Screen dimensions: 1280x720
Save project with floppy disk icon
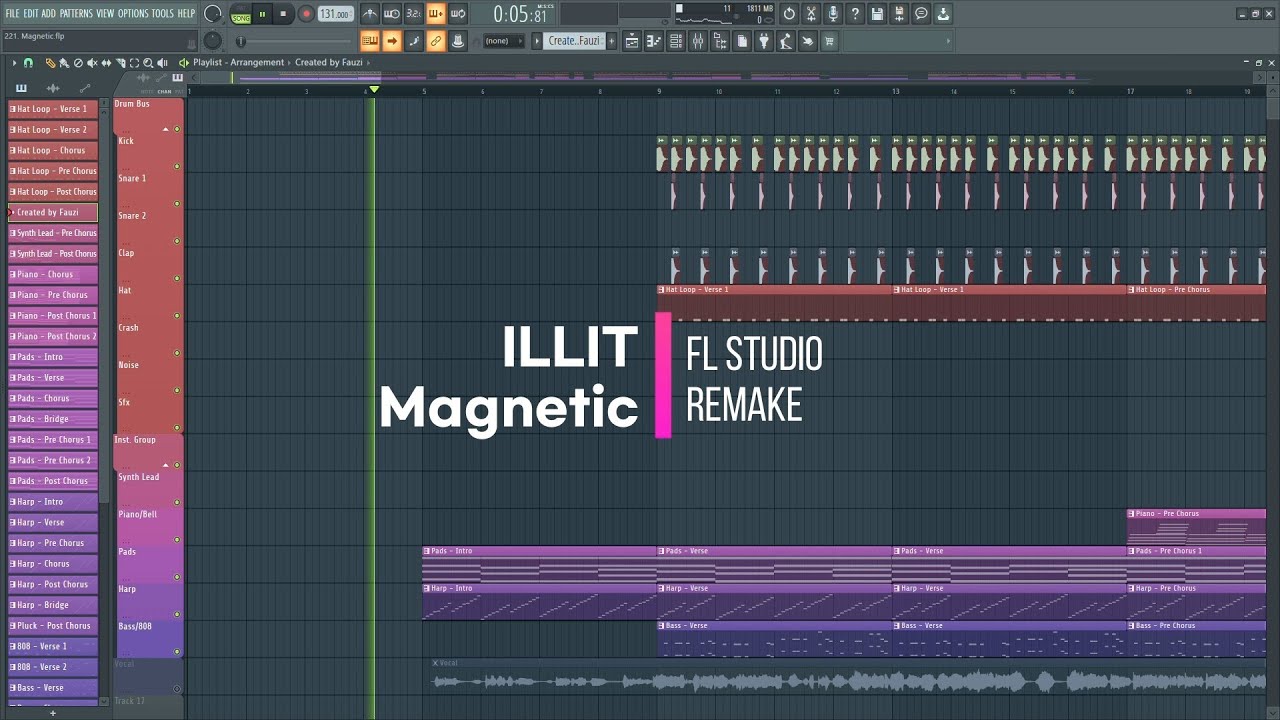877,14
